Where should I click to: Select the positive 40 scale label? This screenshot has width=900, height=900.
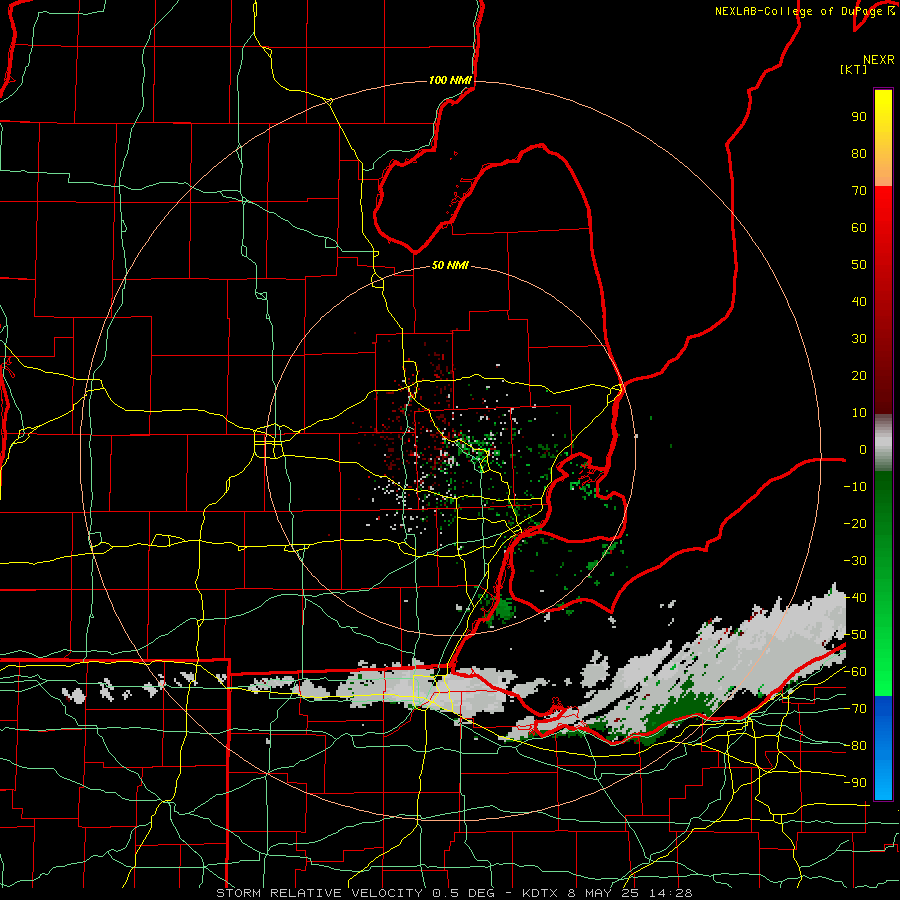[859, 301]
